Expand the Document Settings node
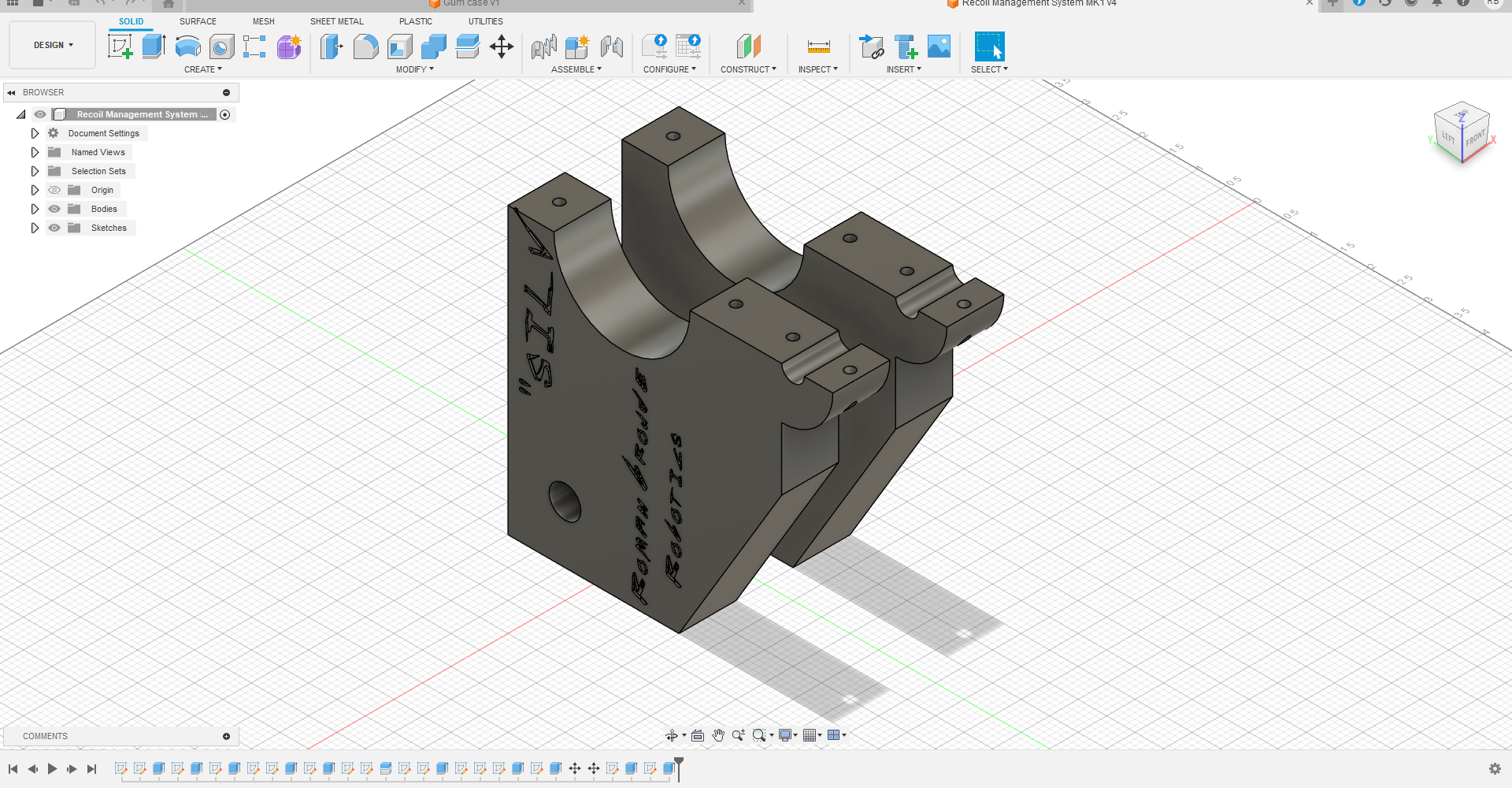 [x=35, y=133]
